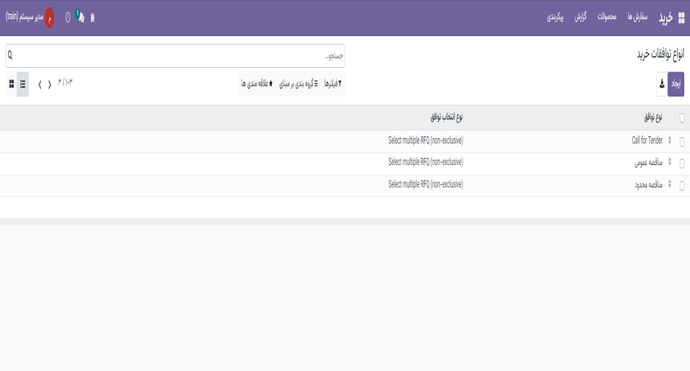This screenshot has width=690, height=371.
Task: Click the انواع توافقات خرید page title
Action: [661, 55]
